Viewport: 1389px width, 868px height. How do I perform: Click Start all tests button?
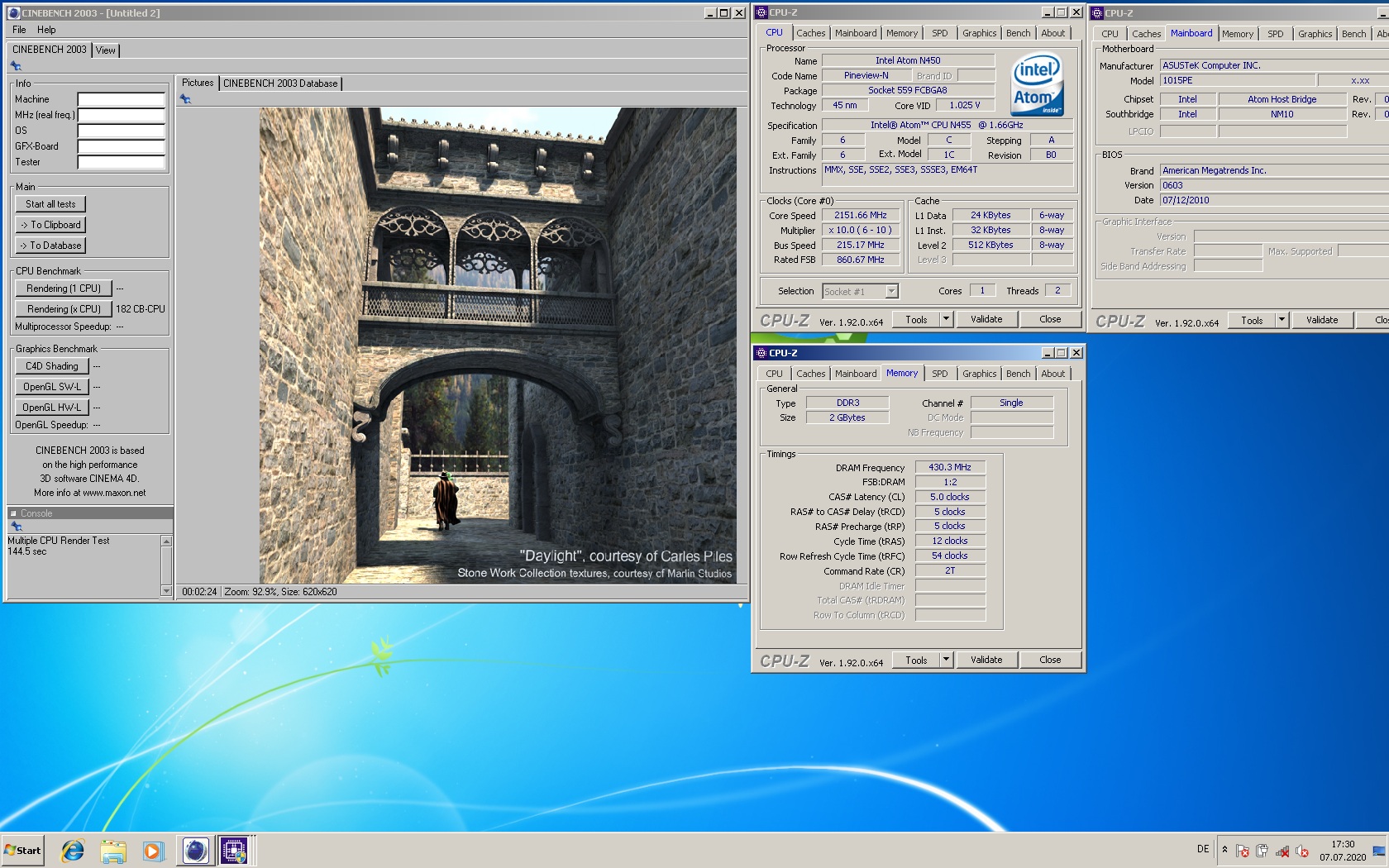tap(50, 204)
